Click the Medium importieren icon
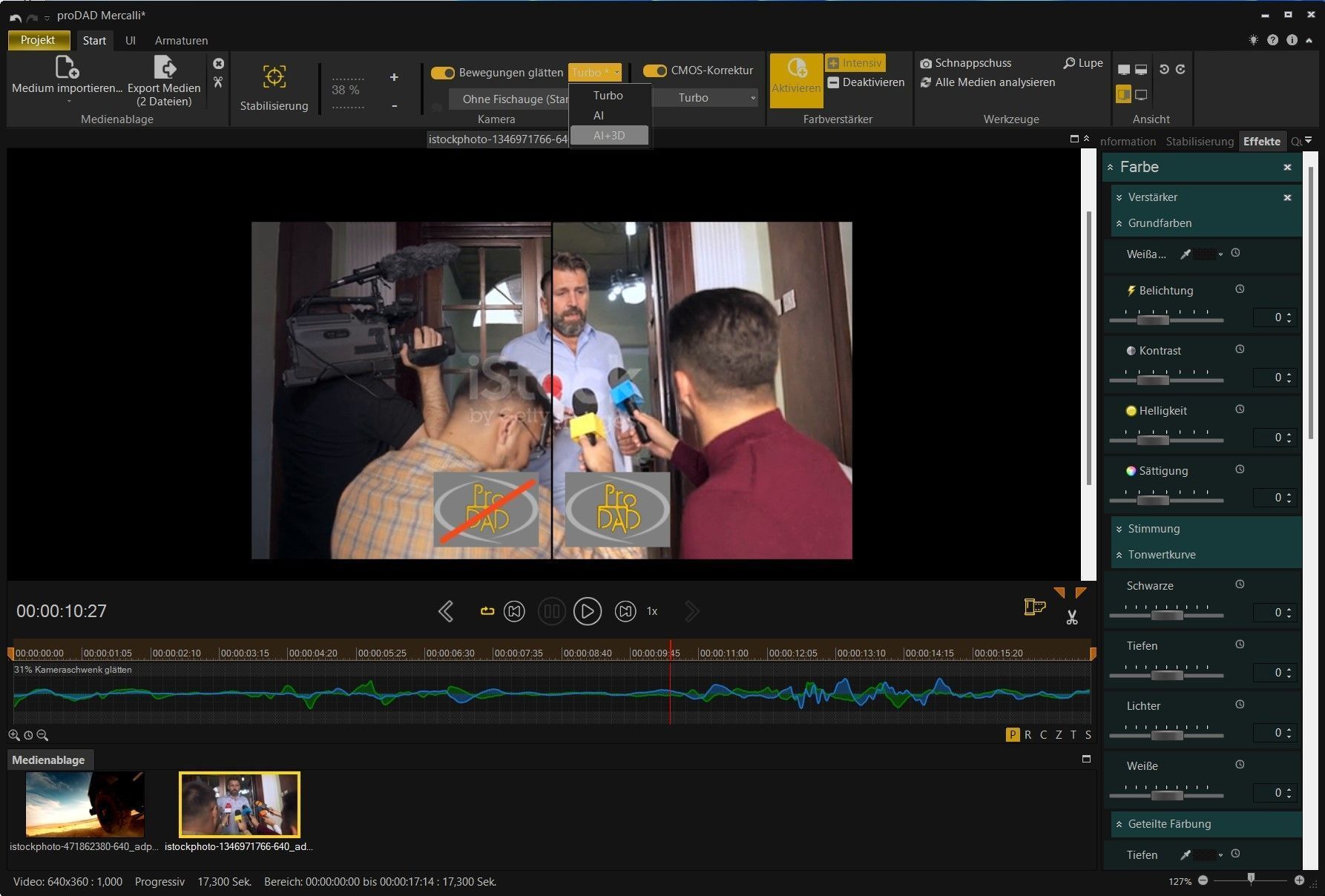This screenshot has height=896, width=1325. click(x=67, y=67)
